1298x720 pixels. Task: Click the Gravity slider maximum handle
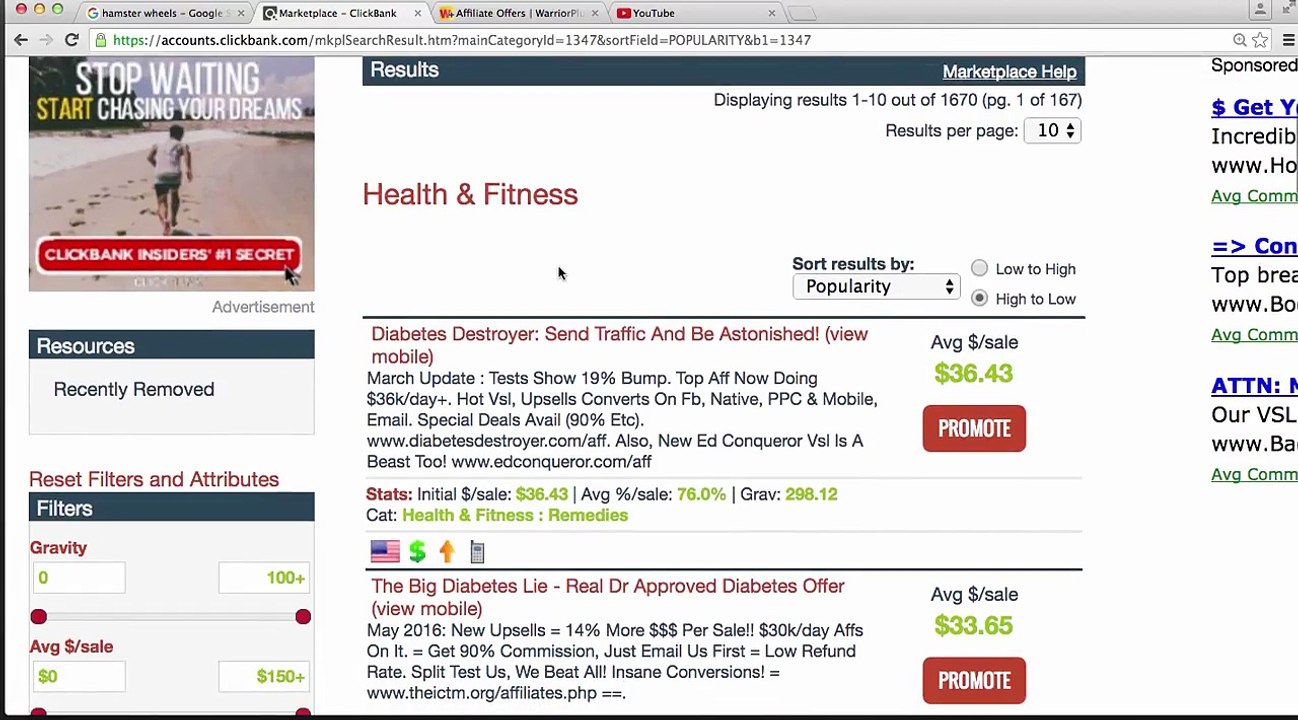(303, 617)
